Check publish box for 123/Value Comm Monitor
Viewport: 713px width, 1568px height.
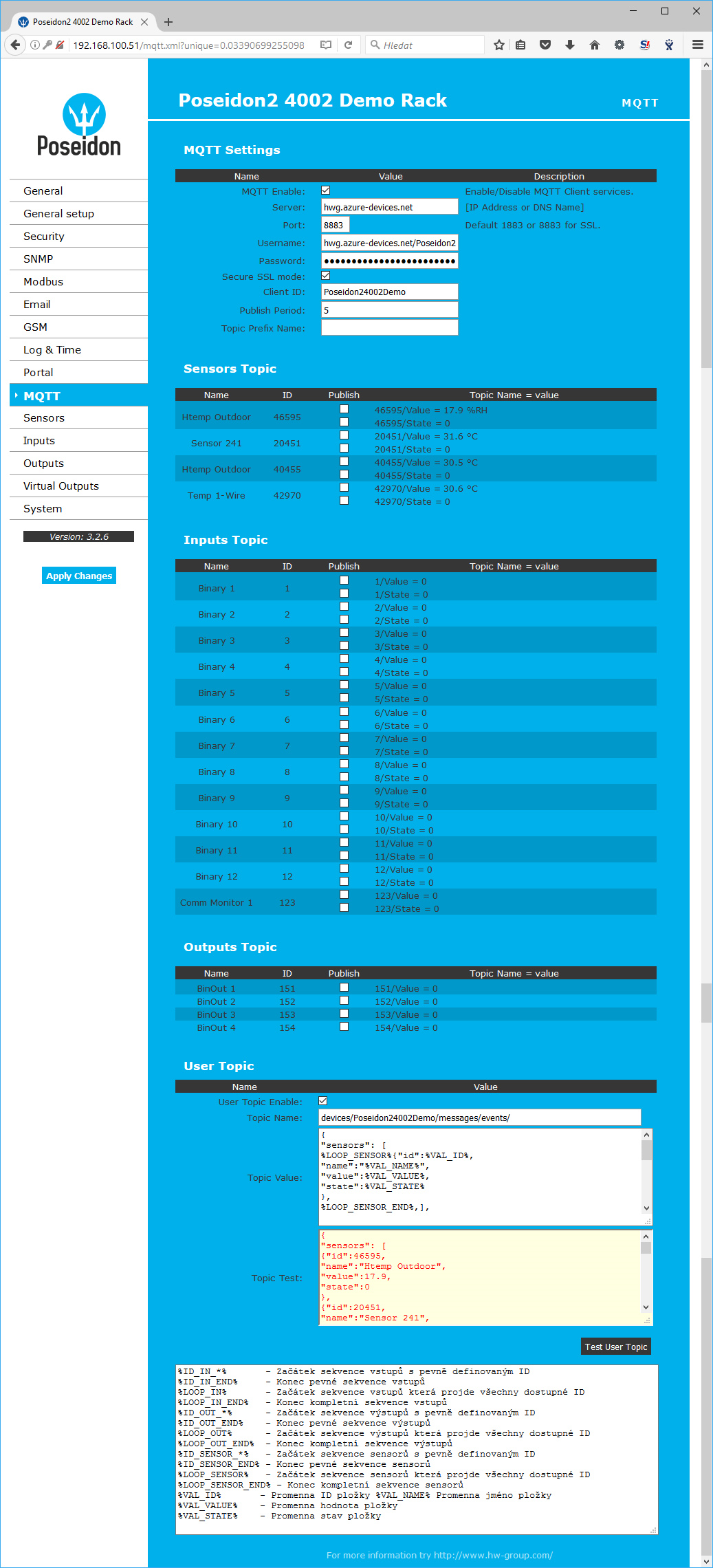(x=344, y=895)
